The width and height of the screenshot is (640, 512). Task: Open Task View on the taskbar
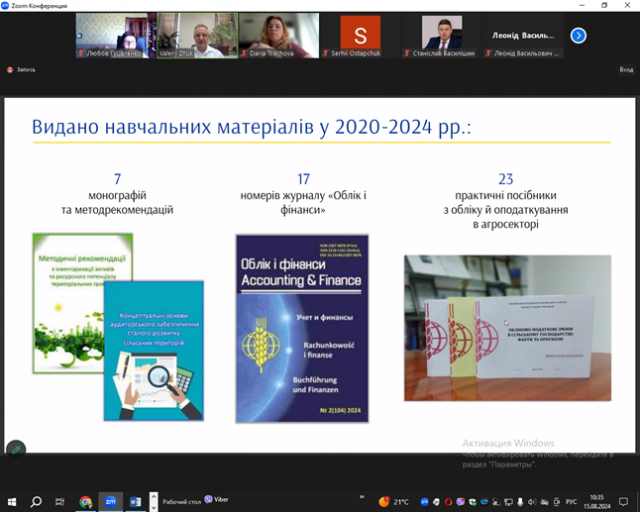tap(60, 501)
